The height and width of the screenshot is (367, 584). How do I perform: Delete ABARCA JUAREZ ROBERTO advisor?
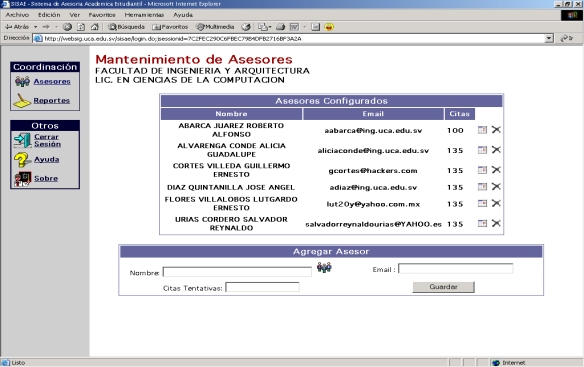pyautogui.click(x=496, y=130)
